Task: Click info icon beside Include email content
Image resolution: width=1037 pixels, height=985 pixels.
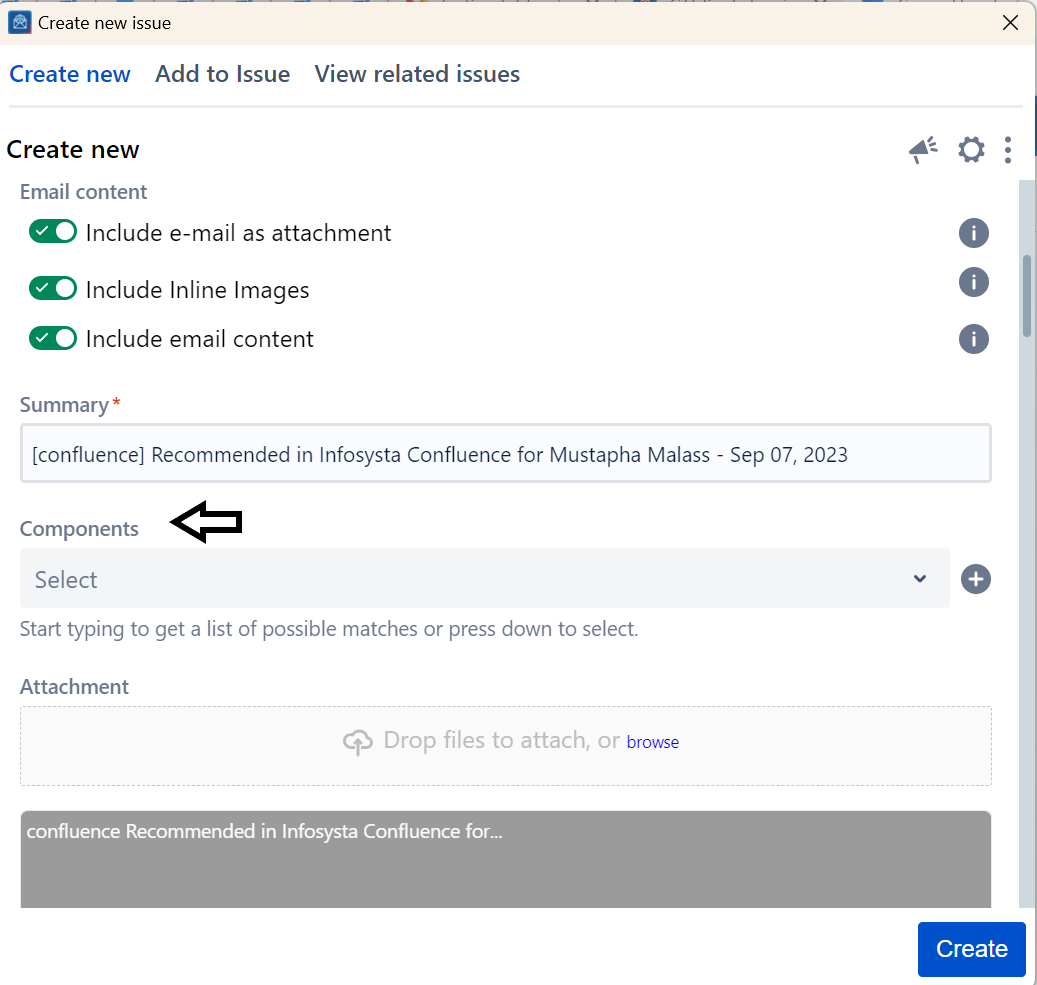Action: click(x=973, y=339)
